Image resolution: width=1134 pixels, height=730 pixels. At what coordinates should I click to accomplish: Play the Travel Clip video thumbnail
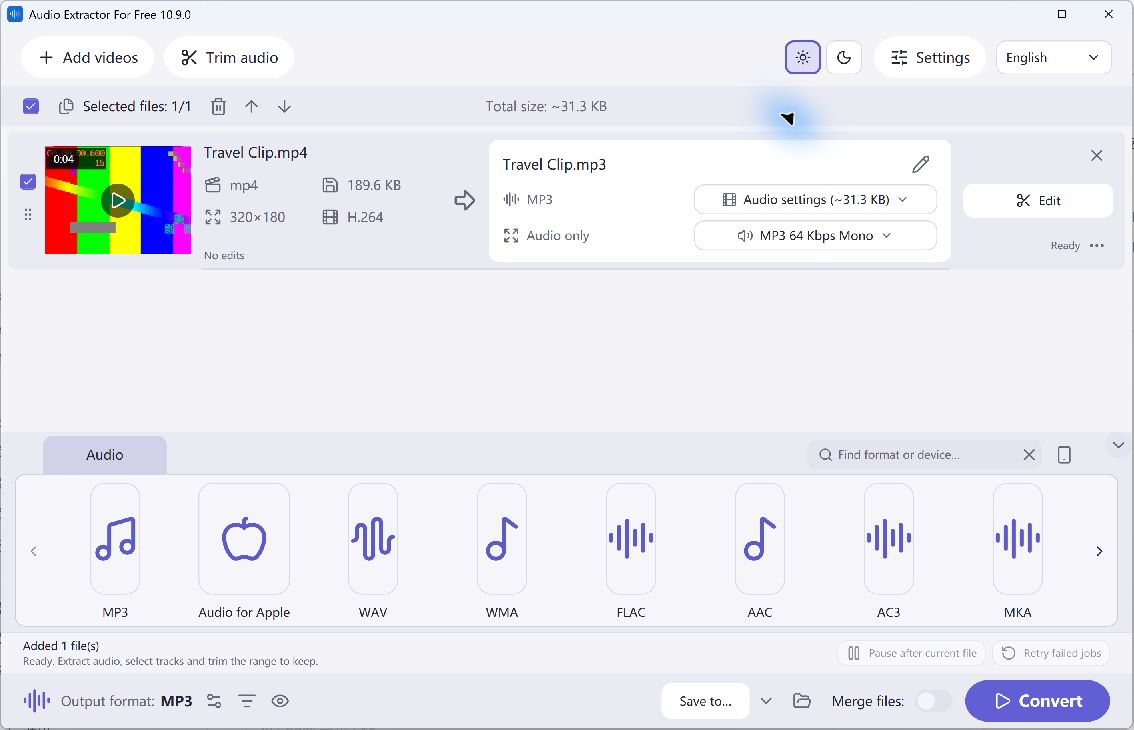118,200
